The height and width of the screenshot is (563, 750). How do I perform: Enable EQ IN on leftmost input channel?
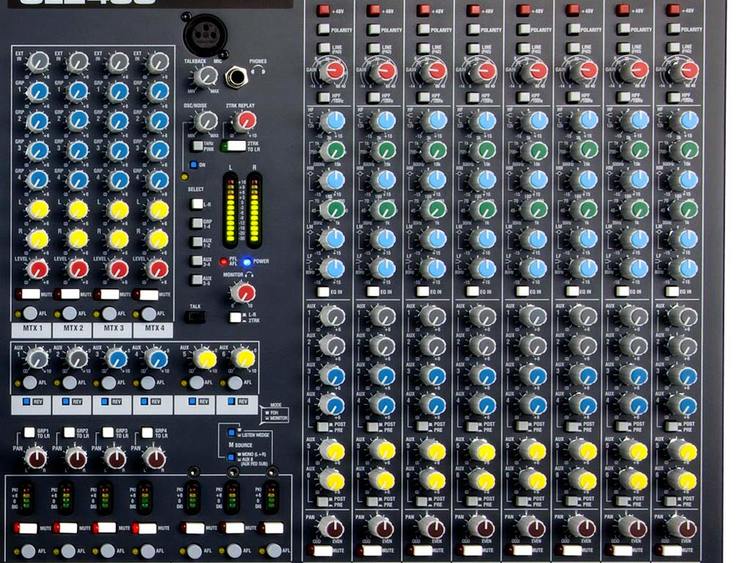pyautogui.click(x=324, y=291)
